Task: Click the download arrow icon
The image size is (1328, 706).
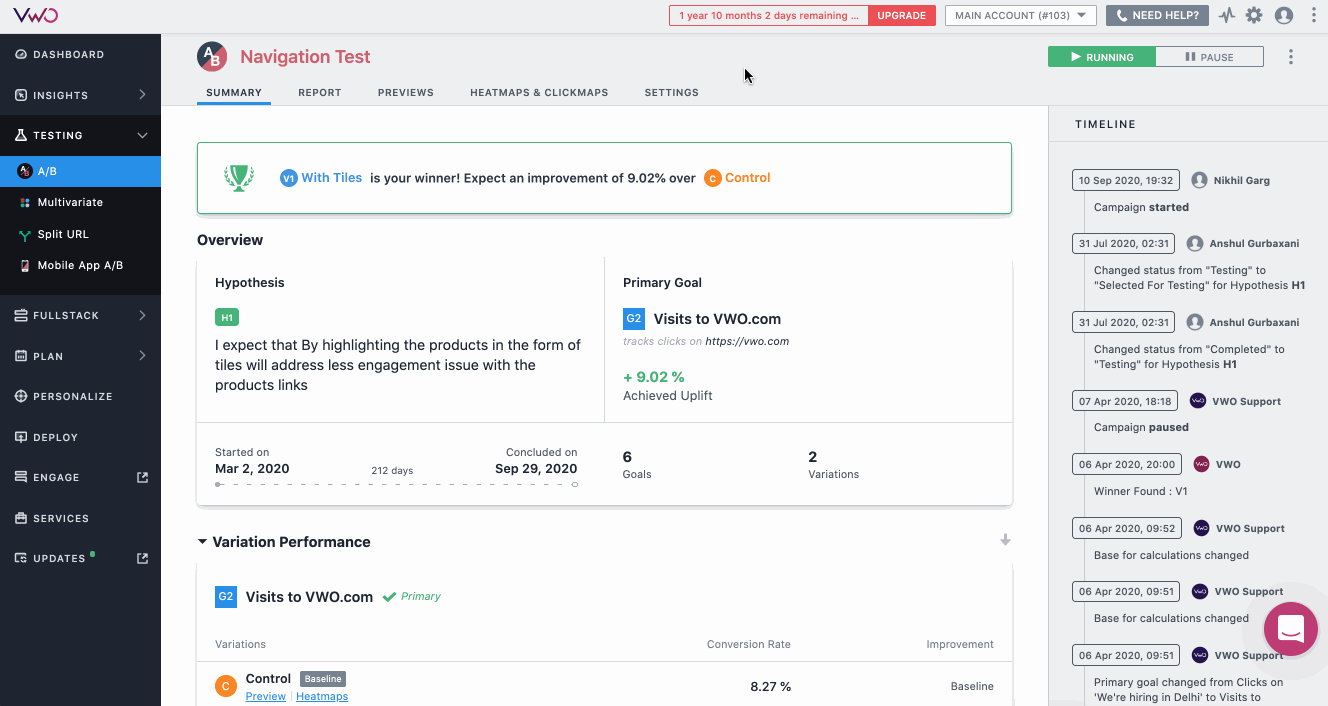Action: click(1005, 540)
